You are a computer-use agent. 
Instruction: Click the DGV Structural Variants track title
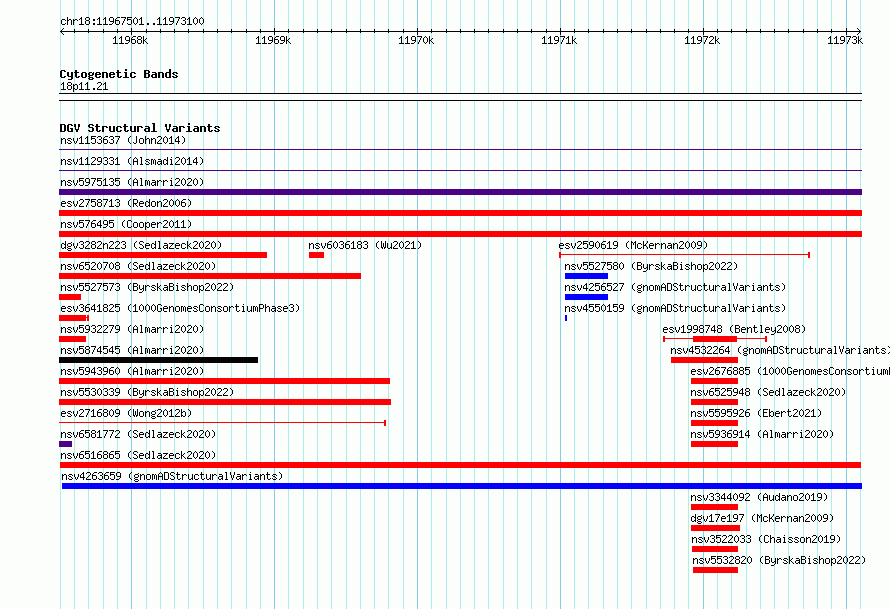pos(140,128)
